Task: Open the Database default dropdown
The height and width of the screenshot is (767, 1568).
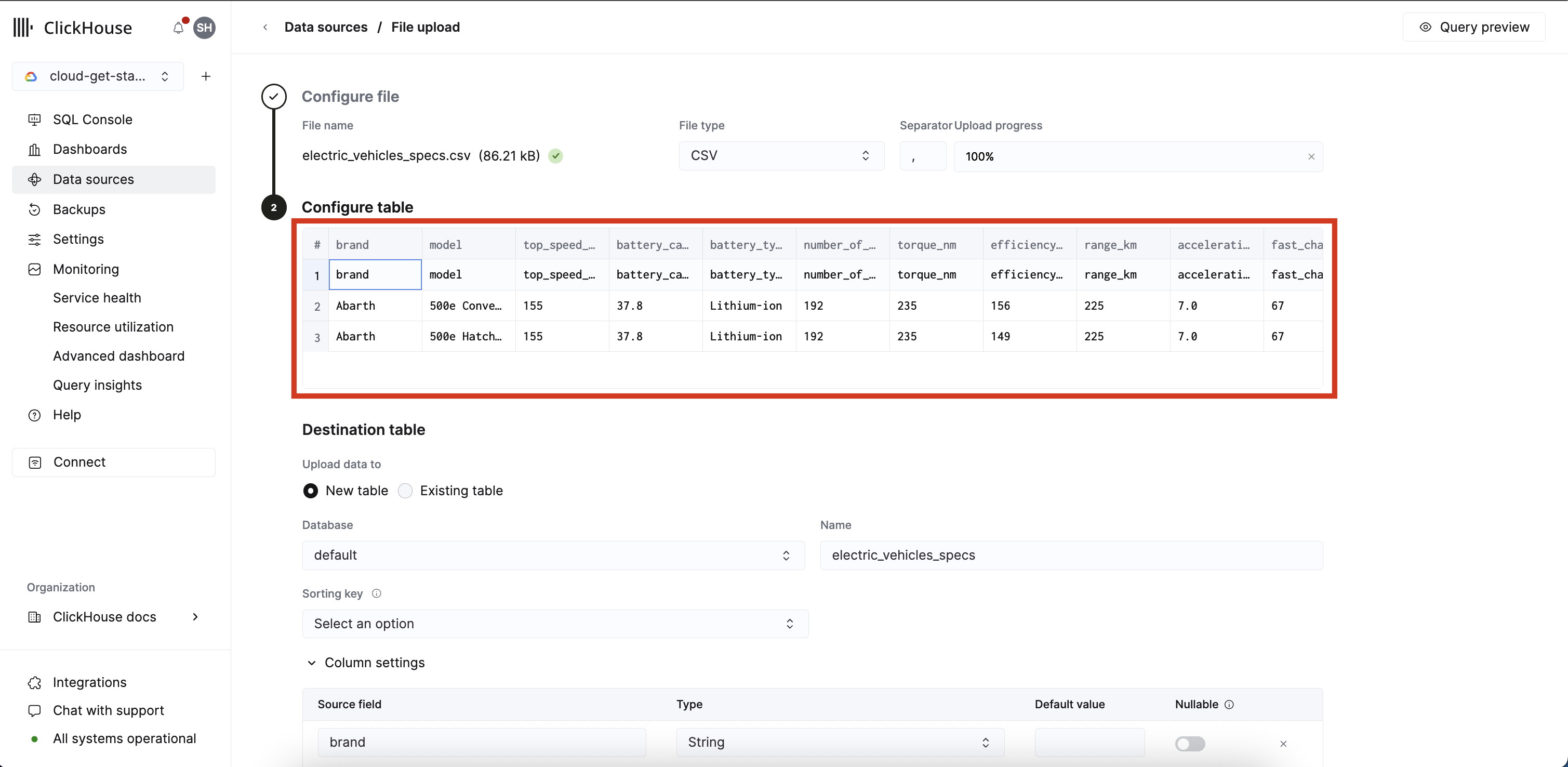Action: click(x=553, y=555)
